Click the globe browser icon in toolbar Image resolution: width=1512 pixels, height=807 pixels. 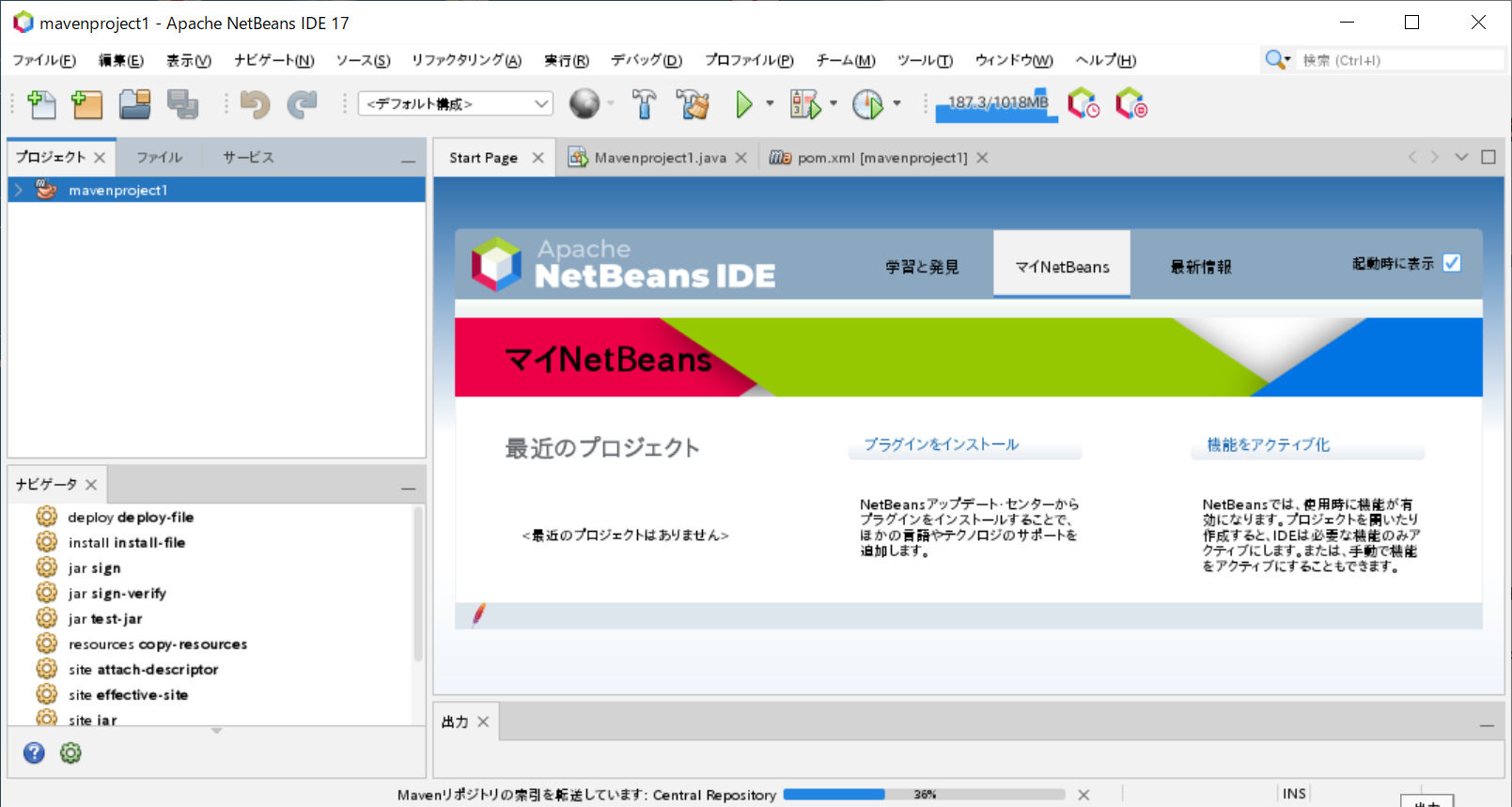point(585,103)
